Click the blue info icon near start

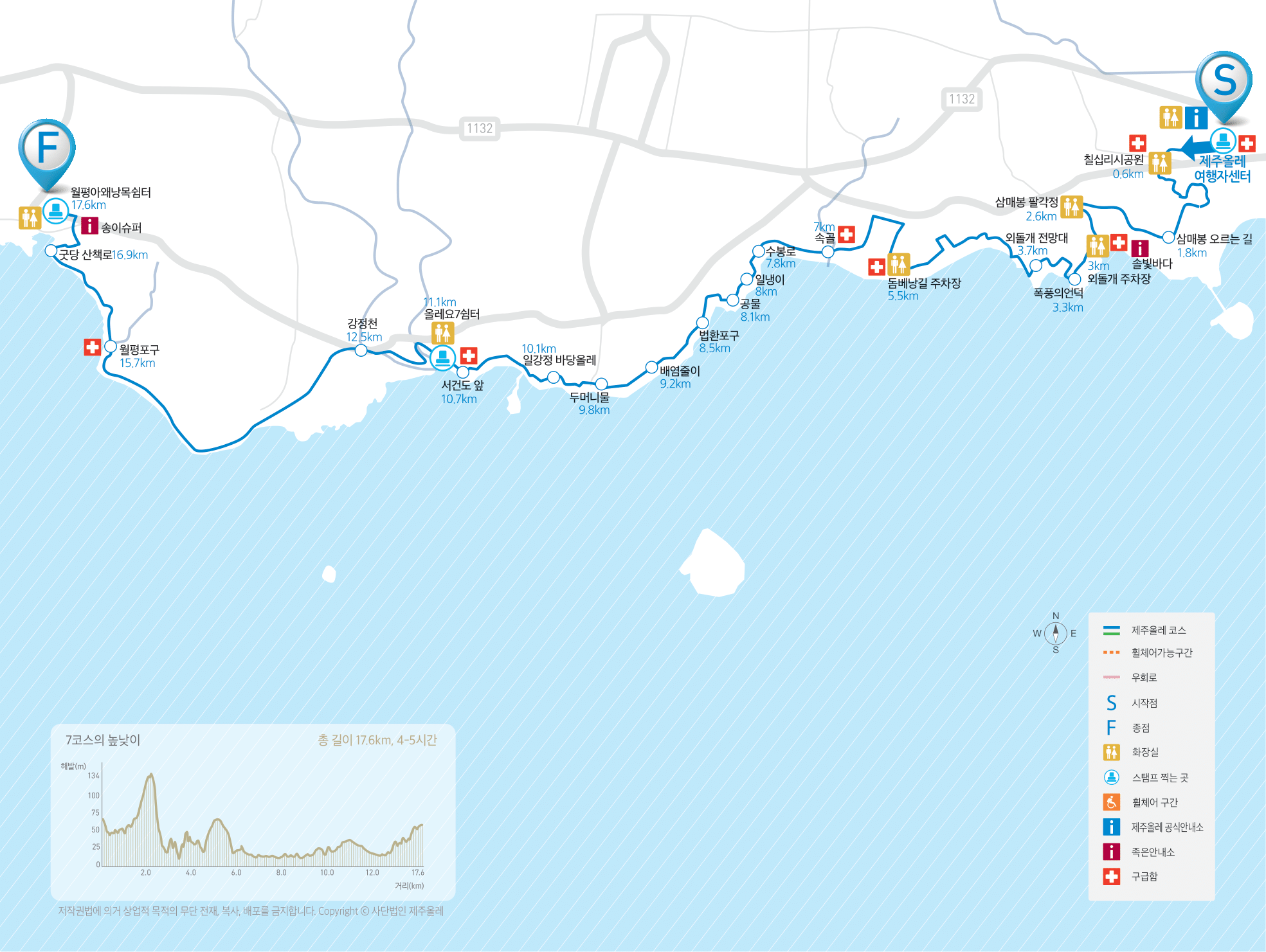[1195, 118]
